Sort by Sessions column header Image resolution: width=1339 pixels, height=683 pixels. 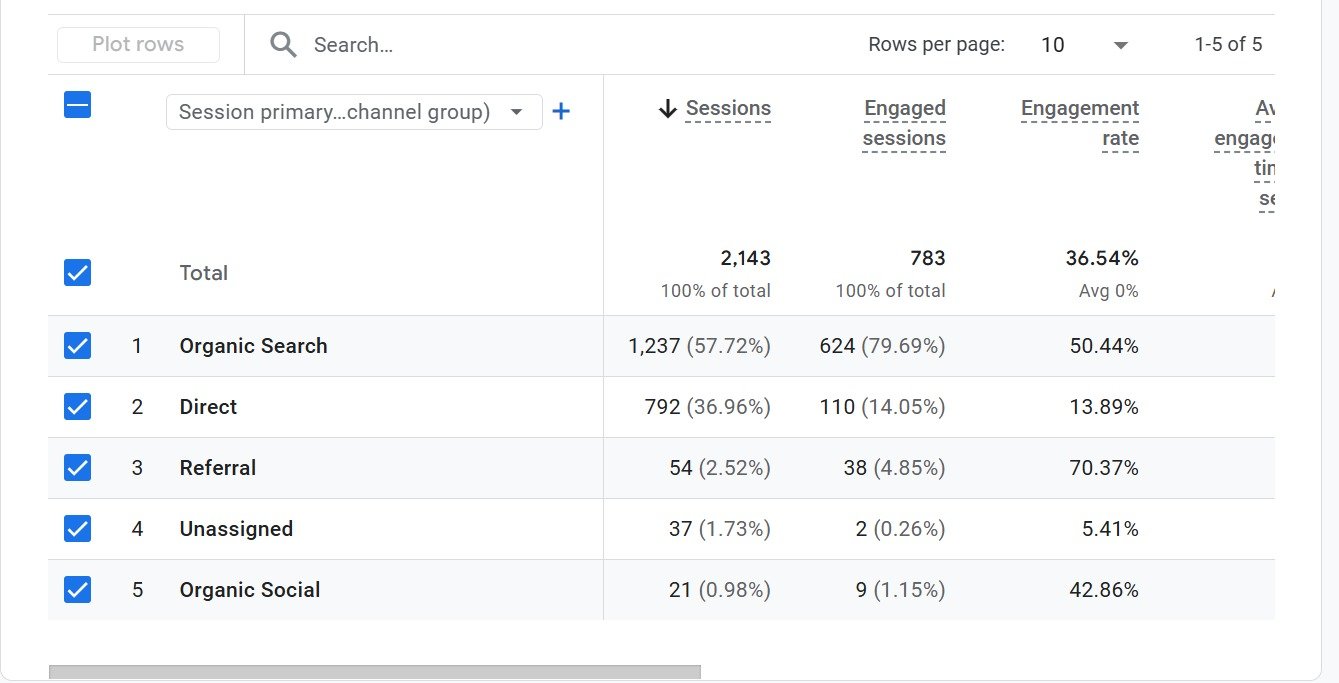pos(727,109)
